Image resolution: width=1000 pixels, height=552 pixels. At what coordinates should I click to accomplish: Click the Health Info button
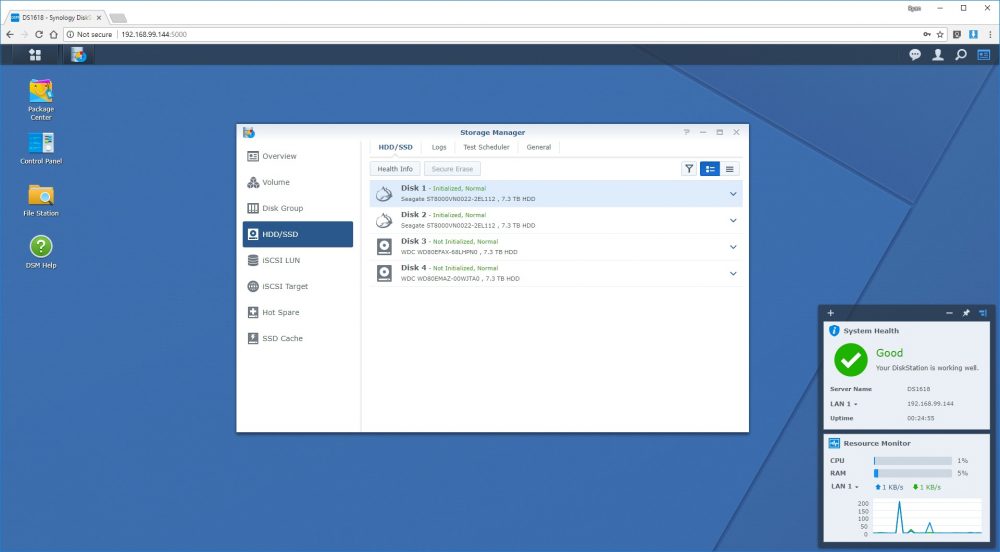coord(395,169)
